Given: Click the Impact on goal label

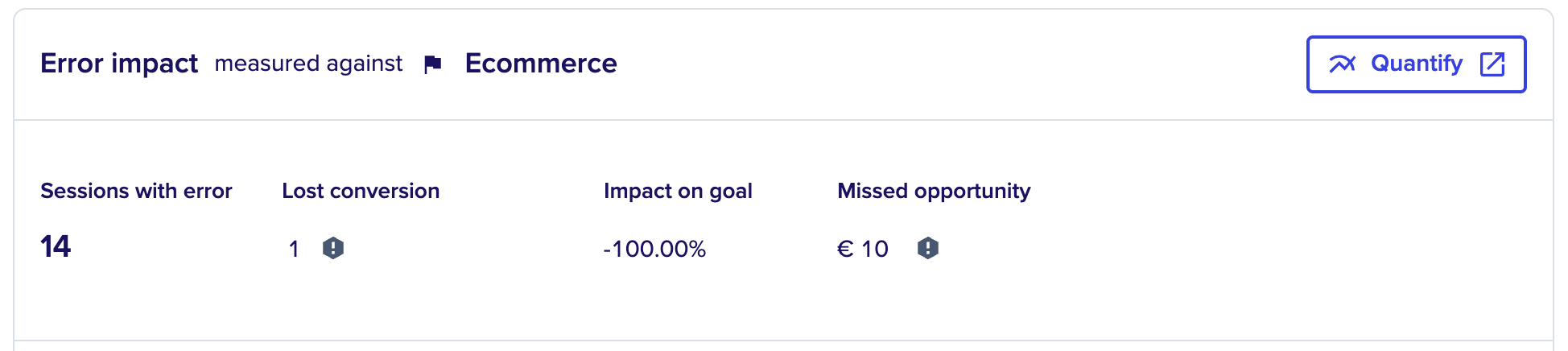Looking at the screenshot, I should (x=678, y=191).
